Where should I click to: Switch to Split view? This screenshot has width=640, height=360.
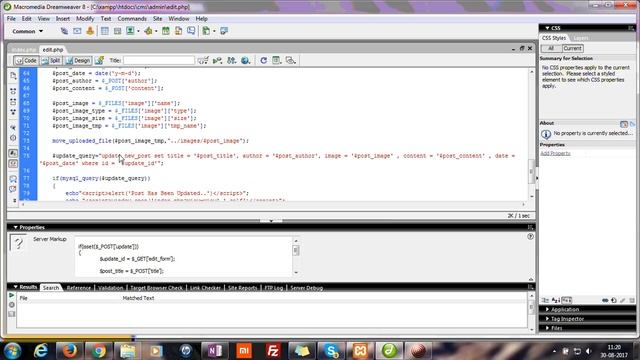(51, 60)
